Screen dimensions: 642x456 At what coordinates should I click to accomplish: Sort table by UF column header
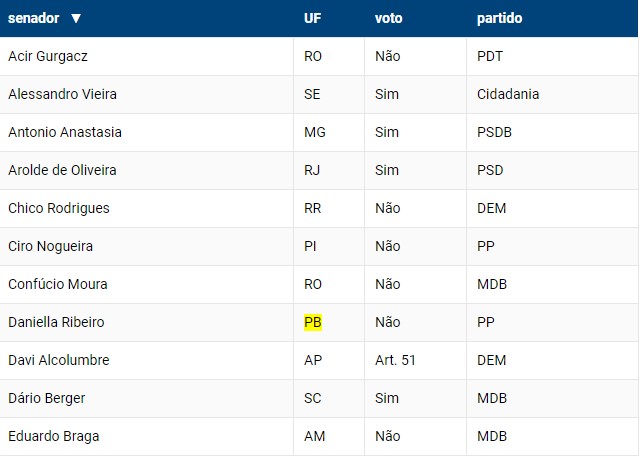312,18
